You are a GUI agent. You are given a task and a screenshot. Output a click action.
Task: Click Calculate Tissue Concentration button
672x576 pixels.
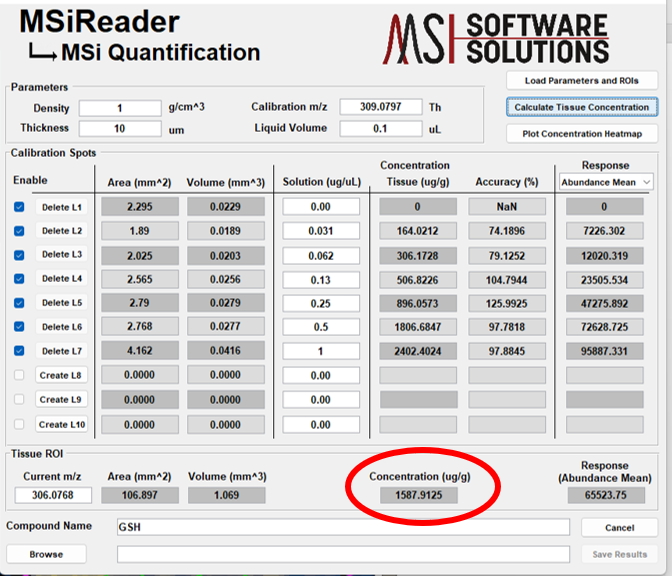582,107
